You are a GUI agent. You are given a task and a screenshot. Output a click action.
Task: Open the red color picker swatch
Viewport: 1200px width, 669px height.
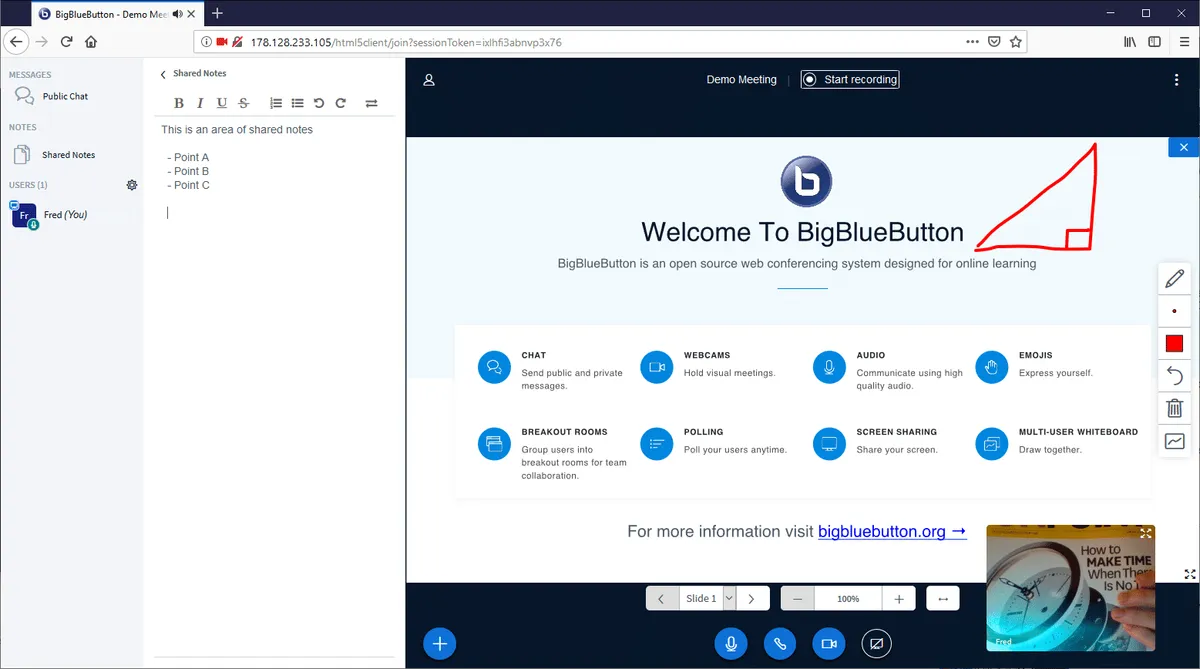click(1174, 344)
